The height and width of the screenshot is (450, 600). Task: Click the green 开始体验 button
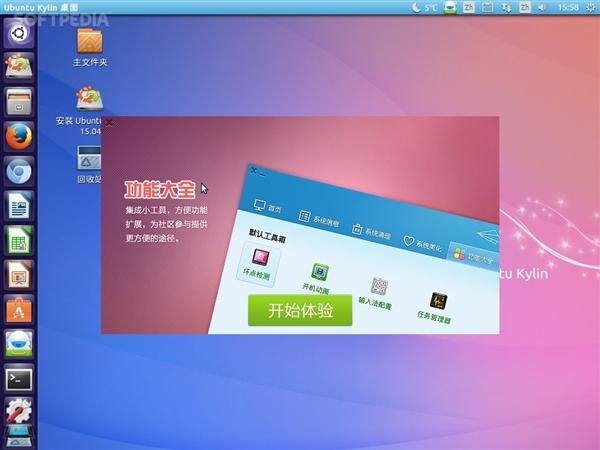(x=300, y=310)
